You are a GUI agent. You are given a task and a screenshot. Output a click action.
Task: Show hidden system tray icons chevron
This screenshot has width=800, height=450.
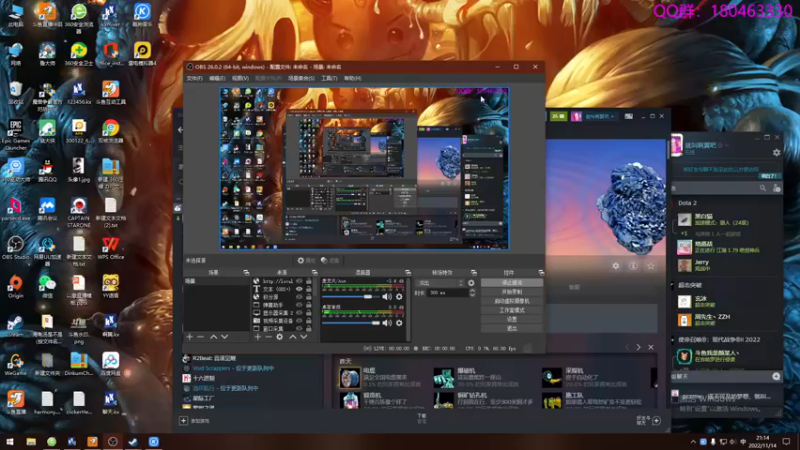(693, 442)
